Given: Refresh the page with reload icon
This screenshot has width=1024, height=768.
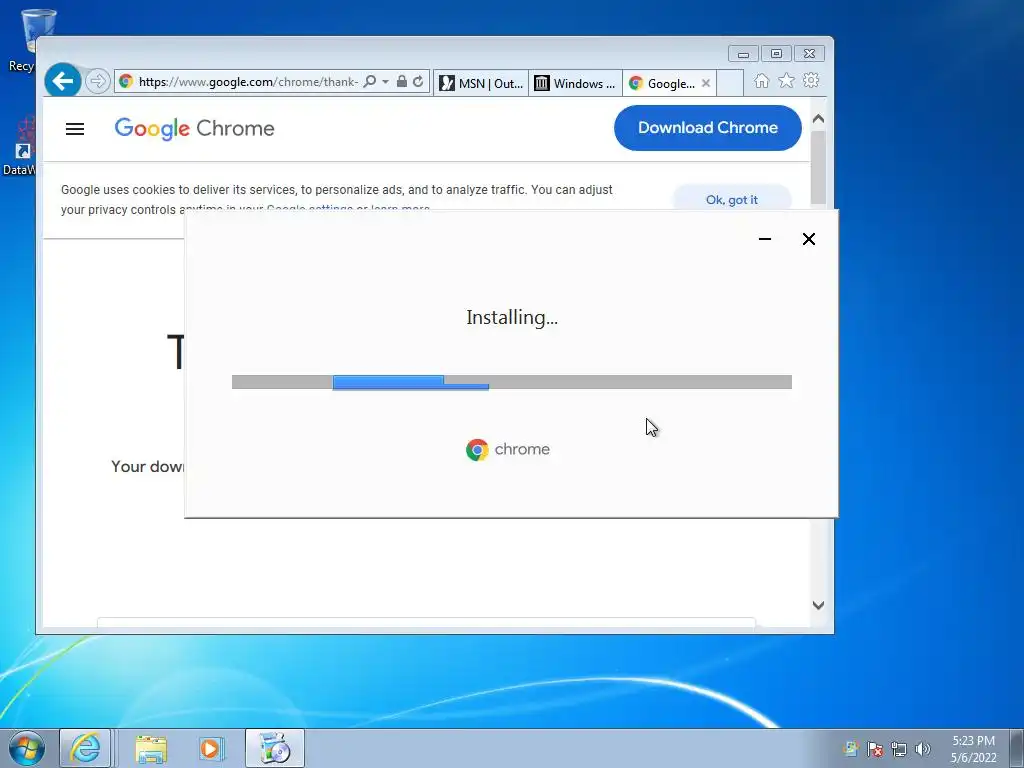Looking at the screenshot, I should tap(418, 82).
